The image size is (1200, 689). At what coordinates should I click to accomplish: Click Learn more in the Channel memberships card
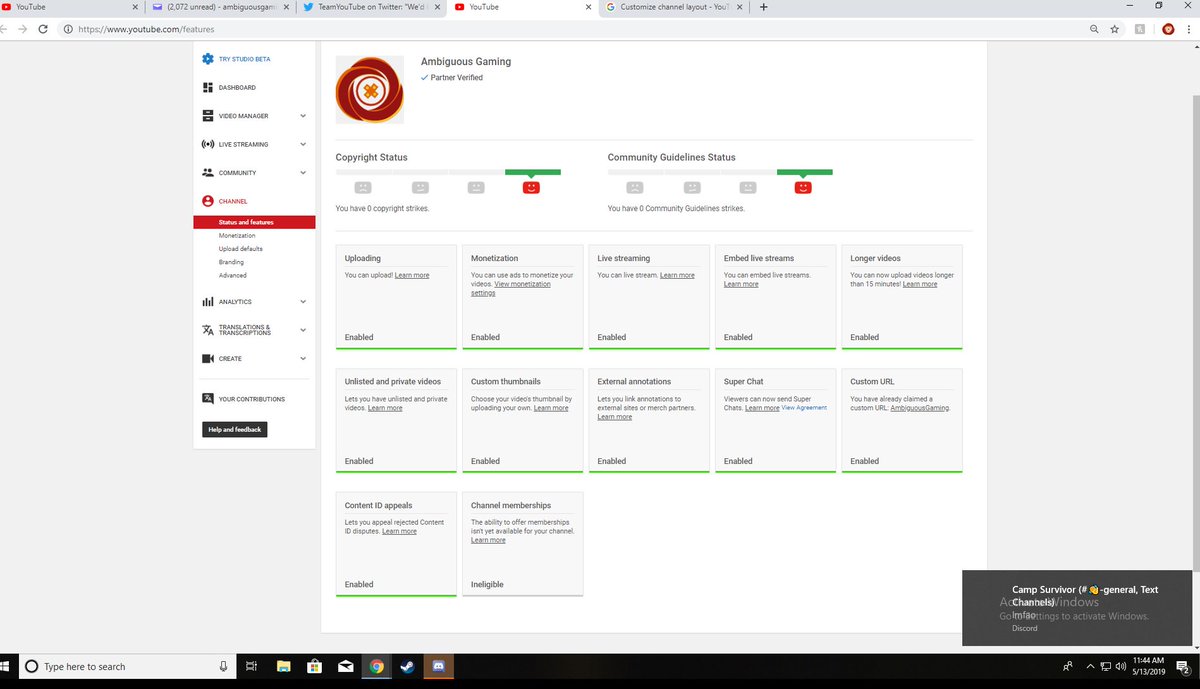(x=488, y=540)
